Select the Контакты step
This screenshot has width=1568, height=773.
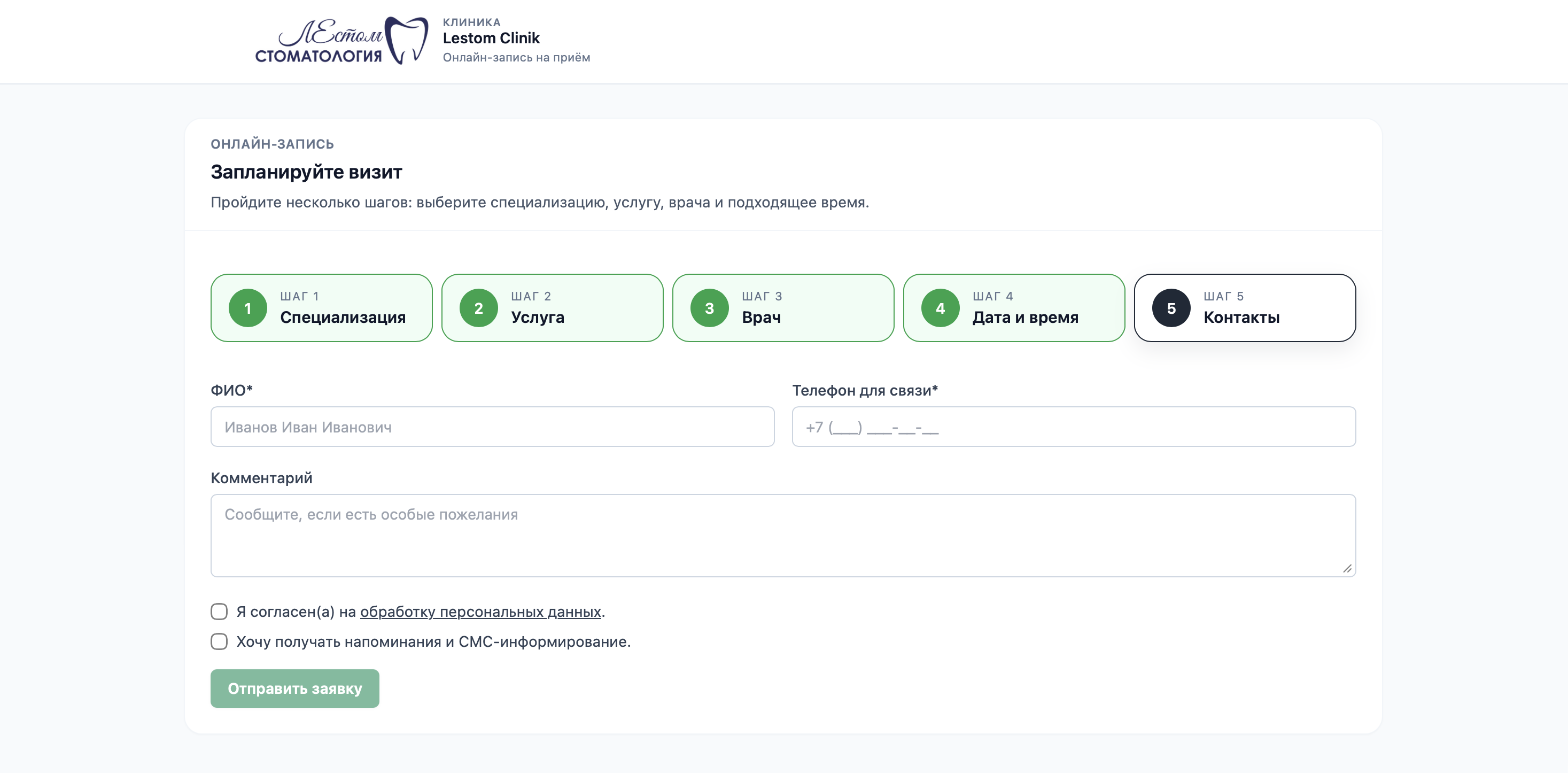[x=1241, y=317]
